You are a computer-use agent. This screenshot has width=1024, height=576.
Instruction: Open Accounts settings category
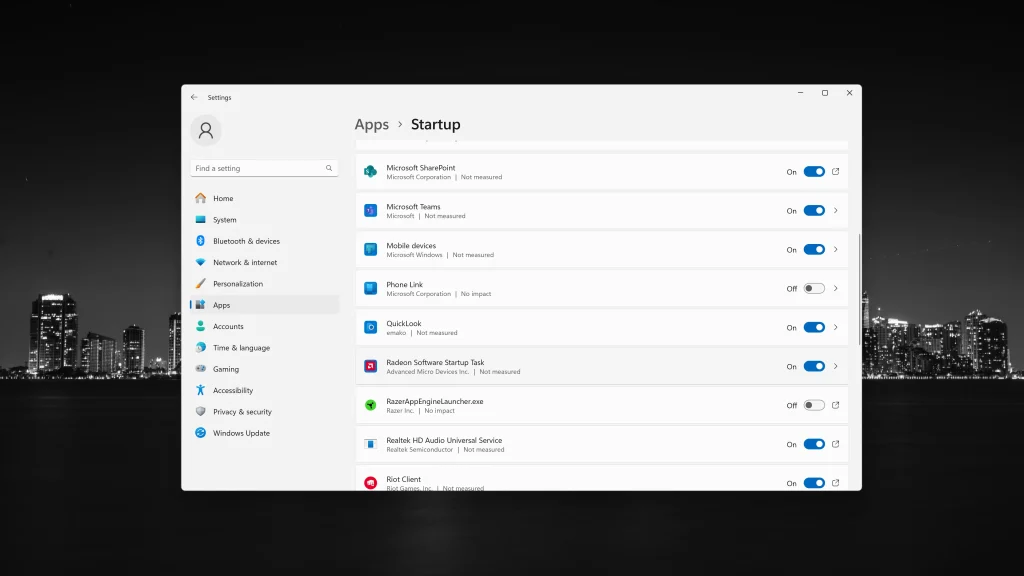(x=264, y=327)
